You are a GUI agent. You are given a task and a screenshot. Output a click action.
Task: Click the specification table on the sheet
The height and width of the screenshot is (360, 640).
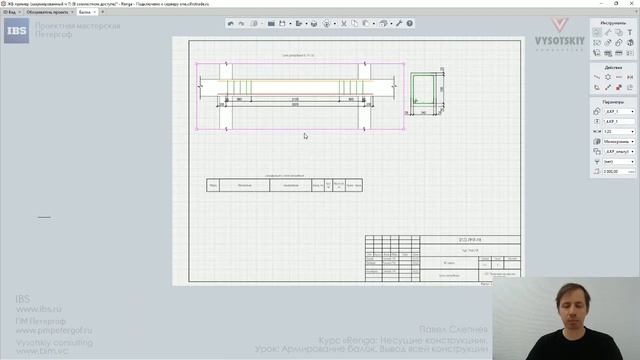point(284,185)
